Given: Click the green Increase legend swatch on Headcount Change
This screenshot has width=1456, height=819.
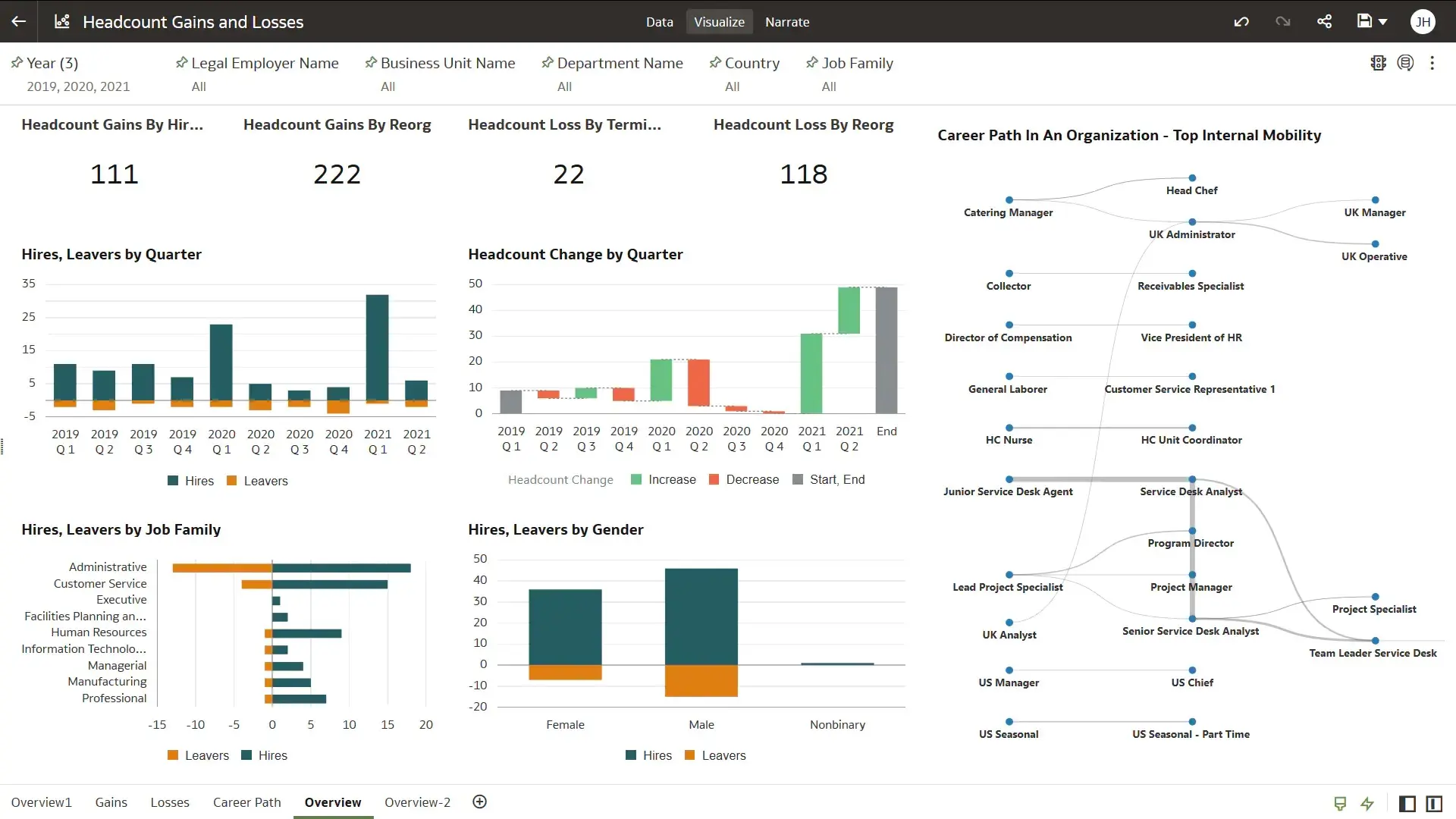Looking at the screenshot, I should point(635,479).
